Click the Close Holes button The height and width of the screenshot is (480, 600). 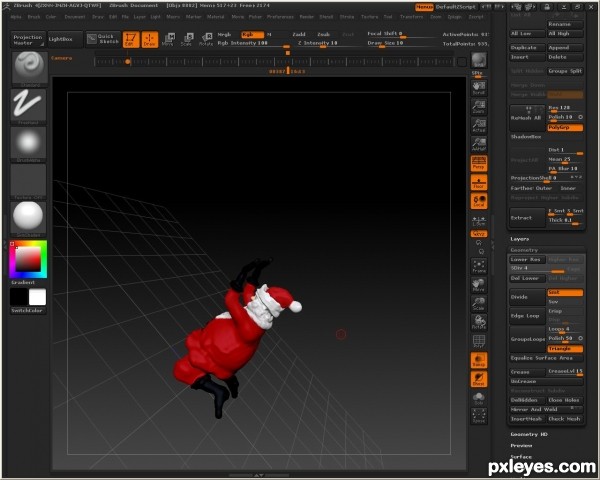565,400
